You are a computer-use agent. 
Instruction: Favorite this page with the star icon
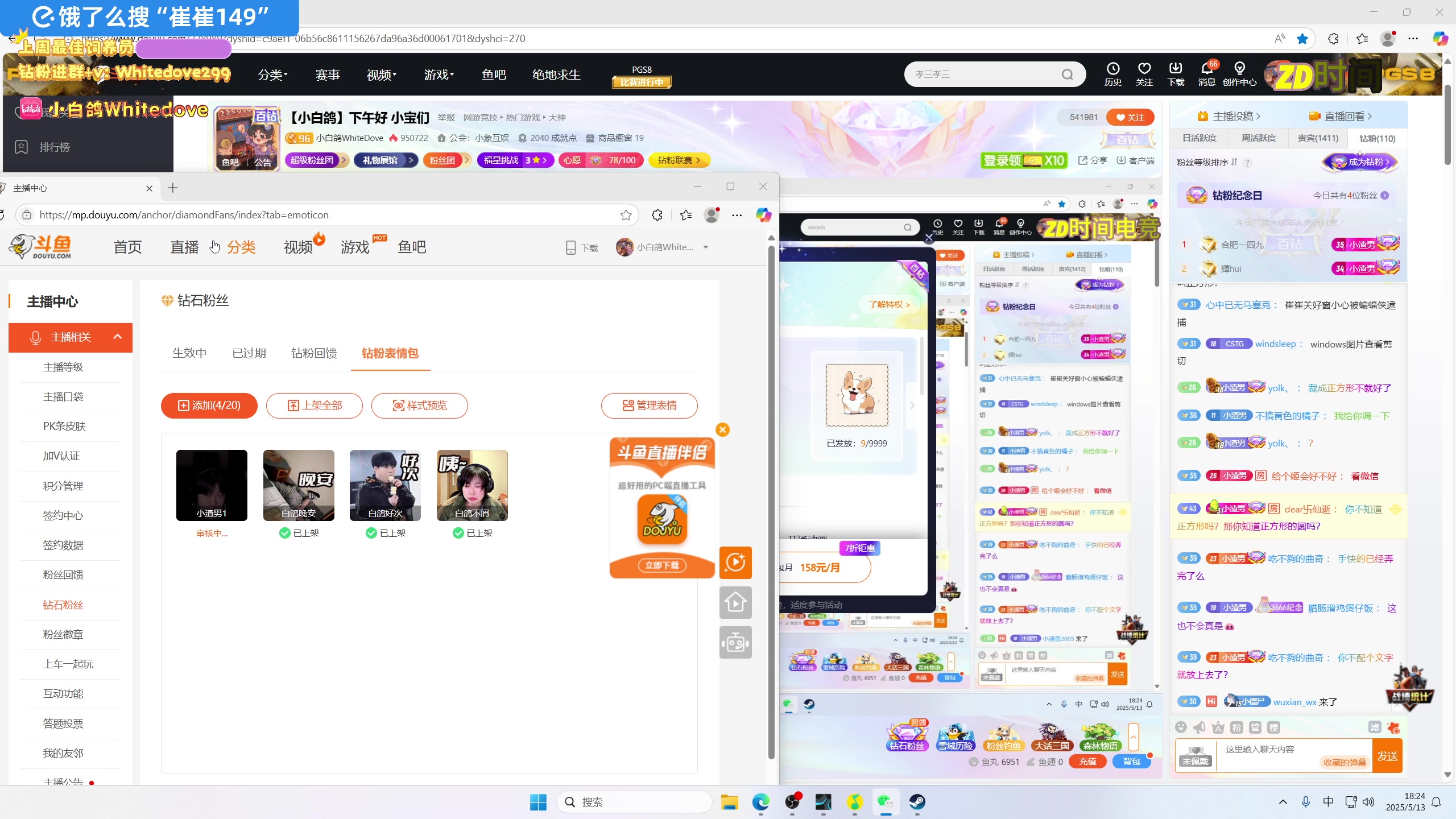[x=626, y=215]
